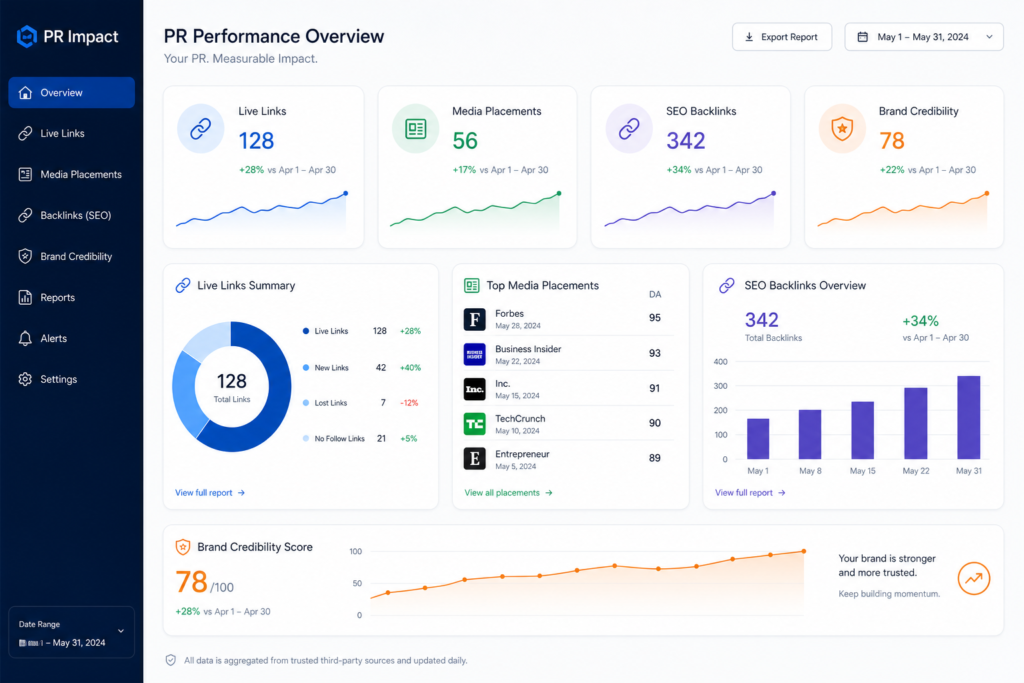Expand the sidebar Date Range chevron
The image size is (1024, 683).
click(121, 631)
